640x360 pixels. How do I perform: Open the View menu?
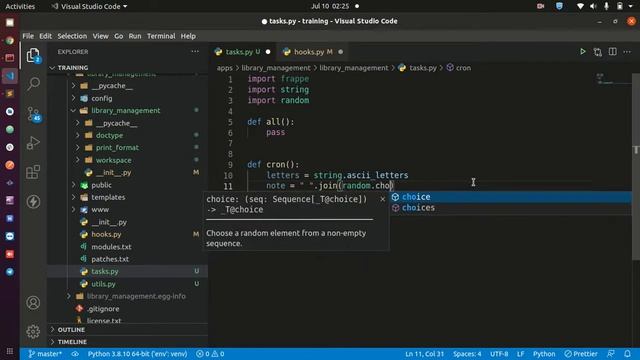100,36
